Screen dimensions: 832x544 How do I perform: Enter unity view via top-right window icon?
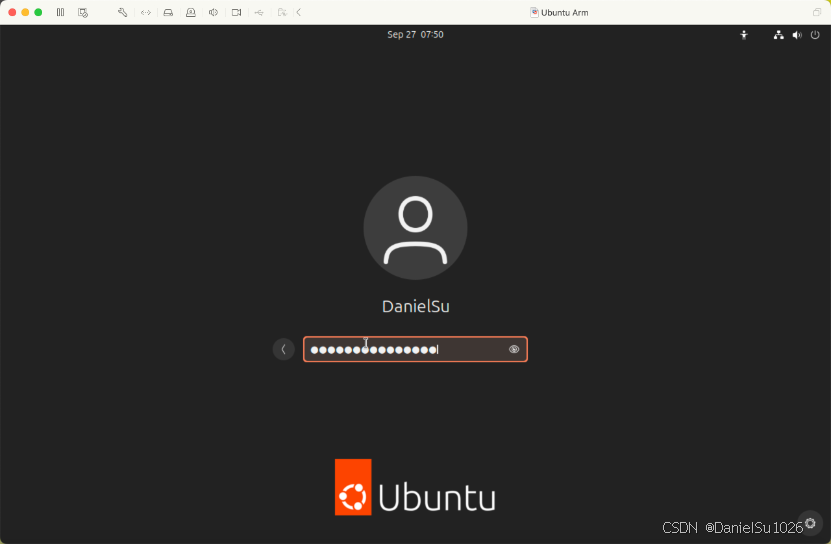817,12
